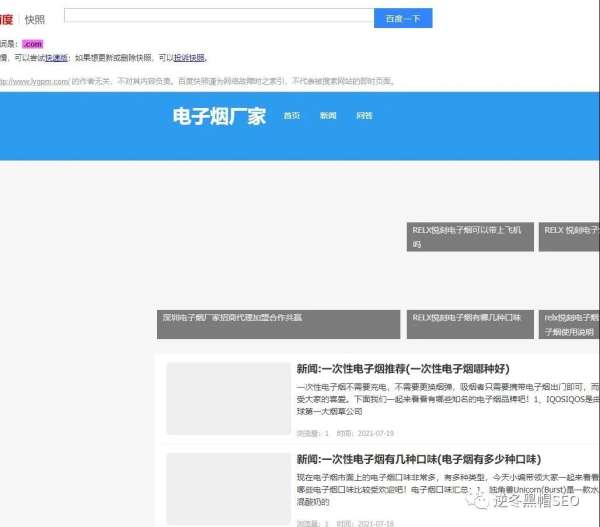Open the 投诉快照 link
This screenshot has height=527, width=600.
click(x=189, y=58)
